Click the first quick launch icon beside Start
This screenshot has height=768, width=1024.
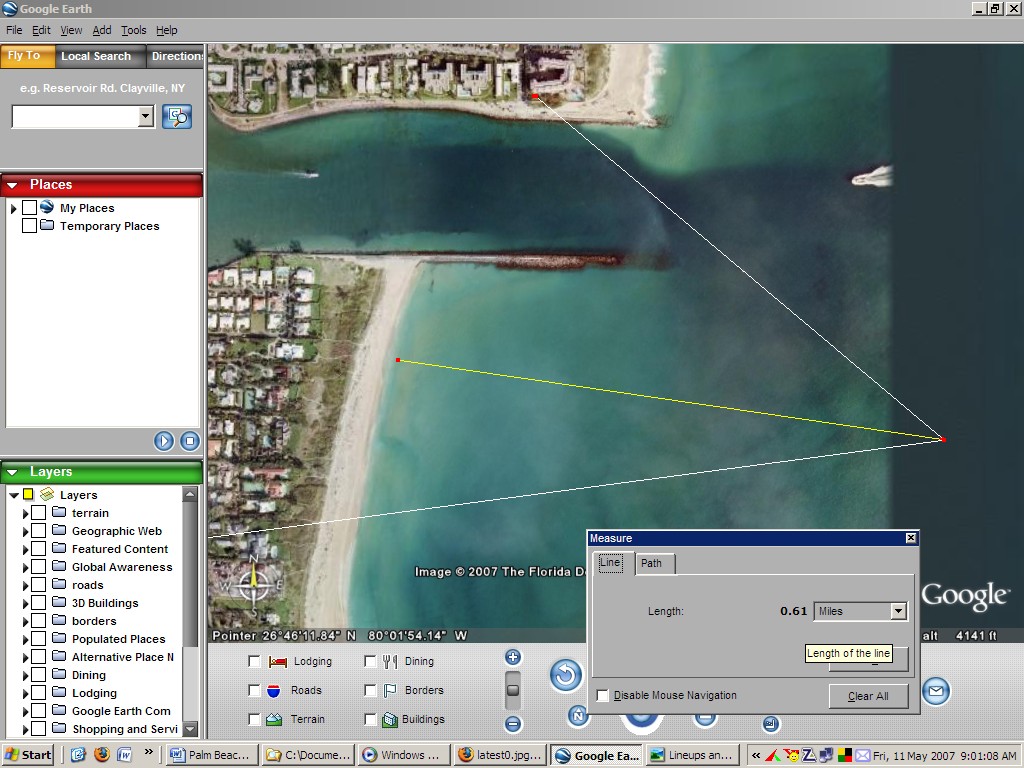[78, 755]
